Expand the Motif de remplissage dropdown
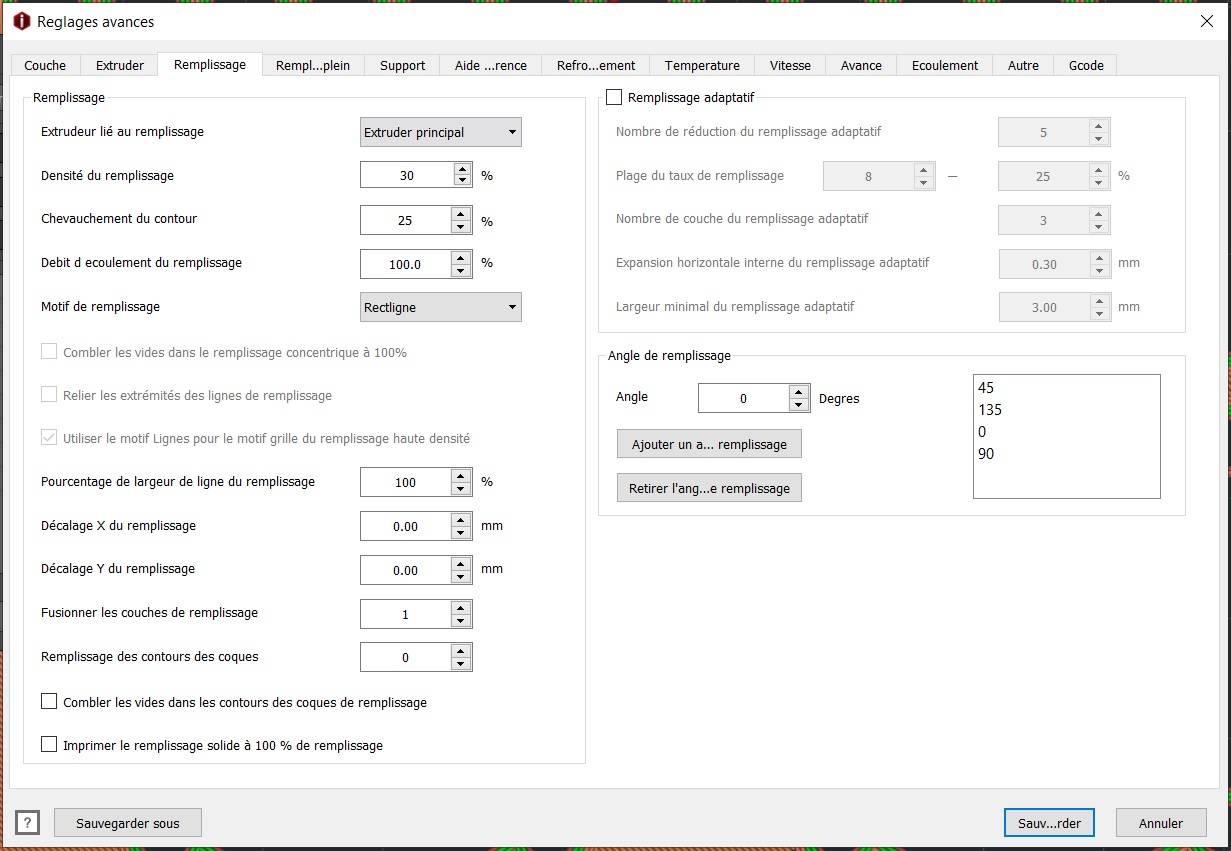 [x=441, y=307]
